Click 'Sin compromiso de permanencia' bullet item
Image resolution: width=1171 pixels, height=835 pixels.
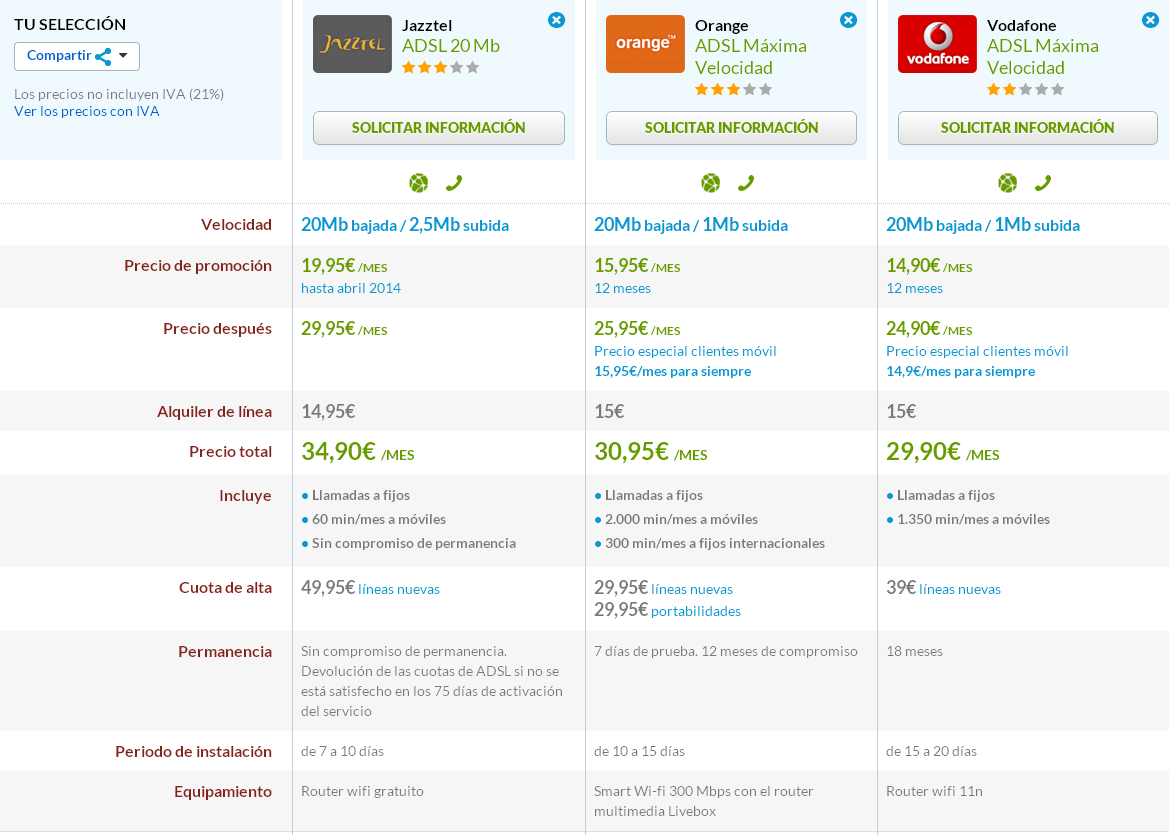point(414,543)
